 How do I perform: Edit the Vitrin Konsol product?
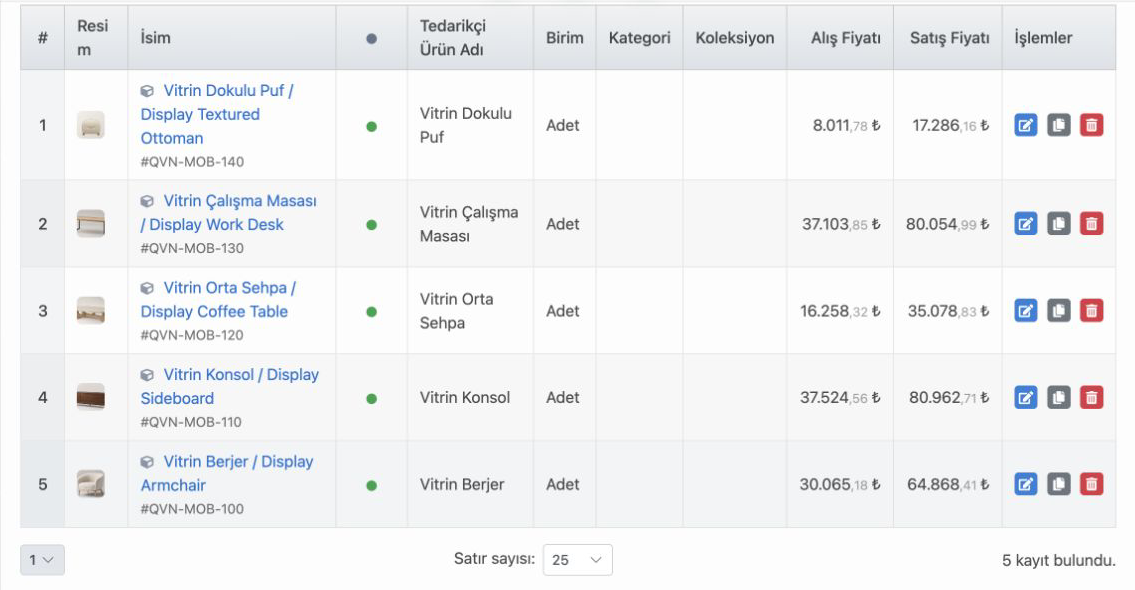click(1026, 397)
